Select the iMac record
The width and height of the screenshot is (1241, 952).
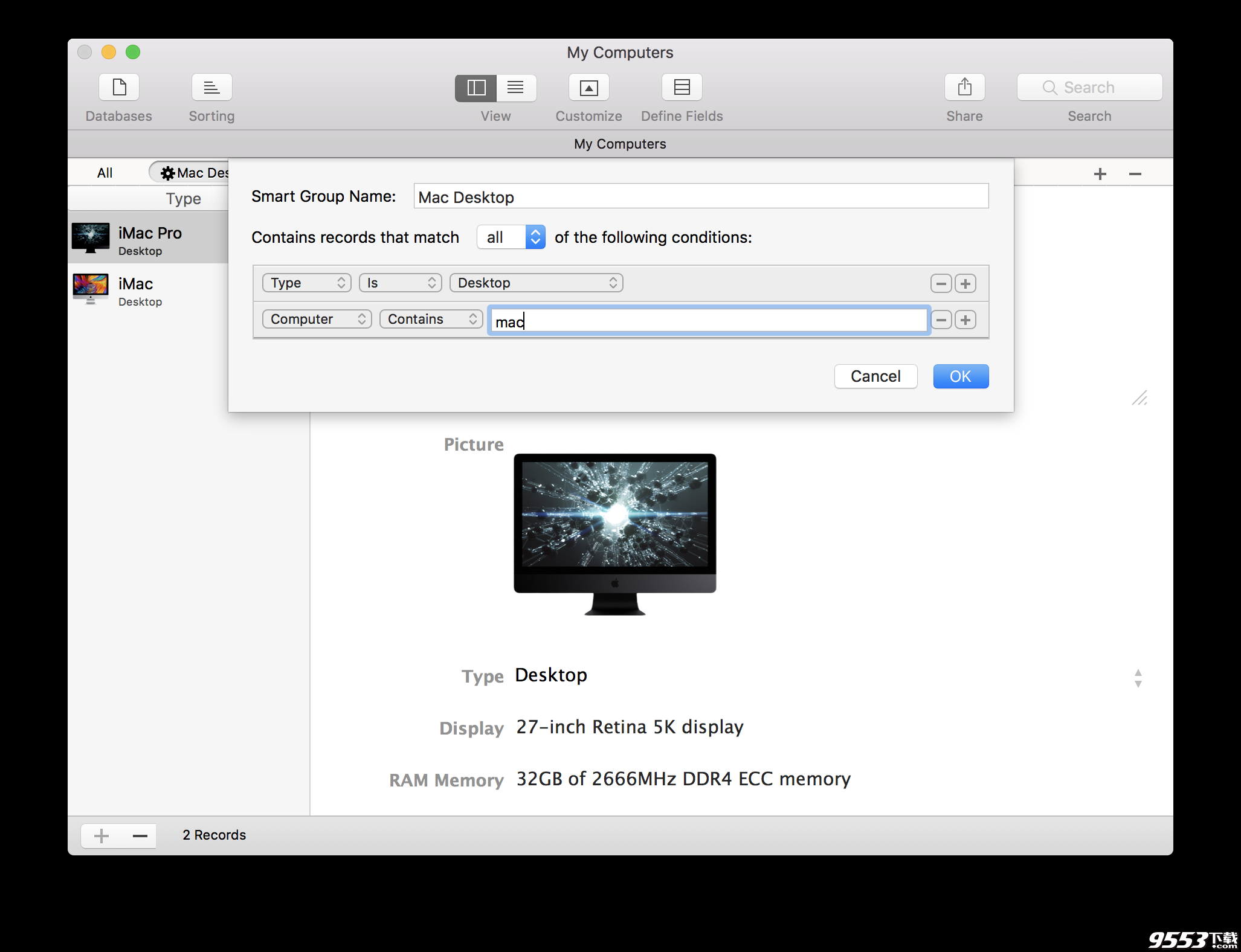[148, 289]
